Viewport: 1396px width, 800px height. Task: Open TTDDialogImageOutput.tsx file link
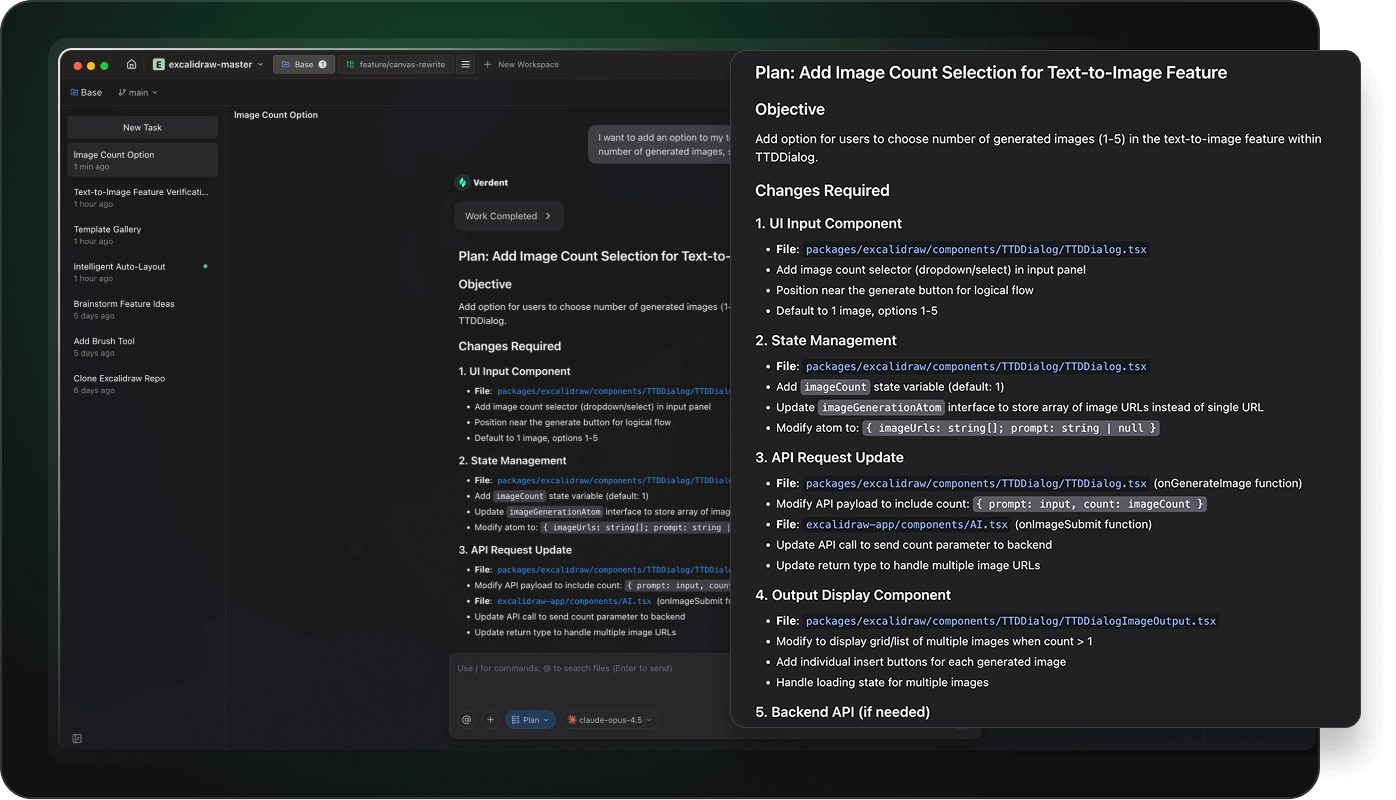pyautogui.click(x=1011, y=621)
